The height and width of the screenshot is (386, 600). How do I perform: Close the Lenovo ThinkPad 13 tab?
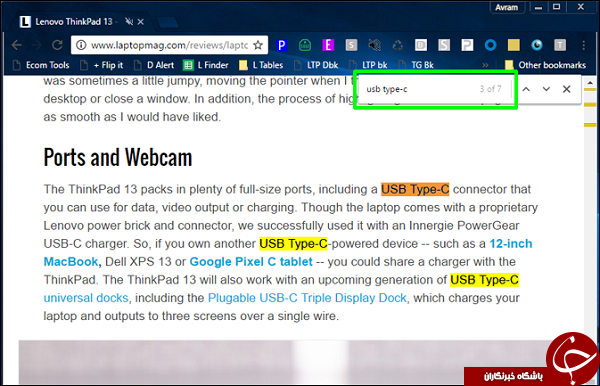coord(141,22)
